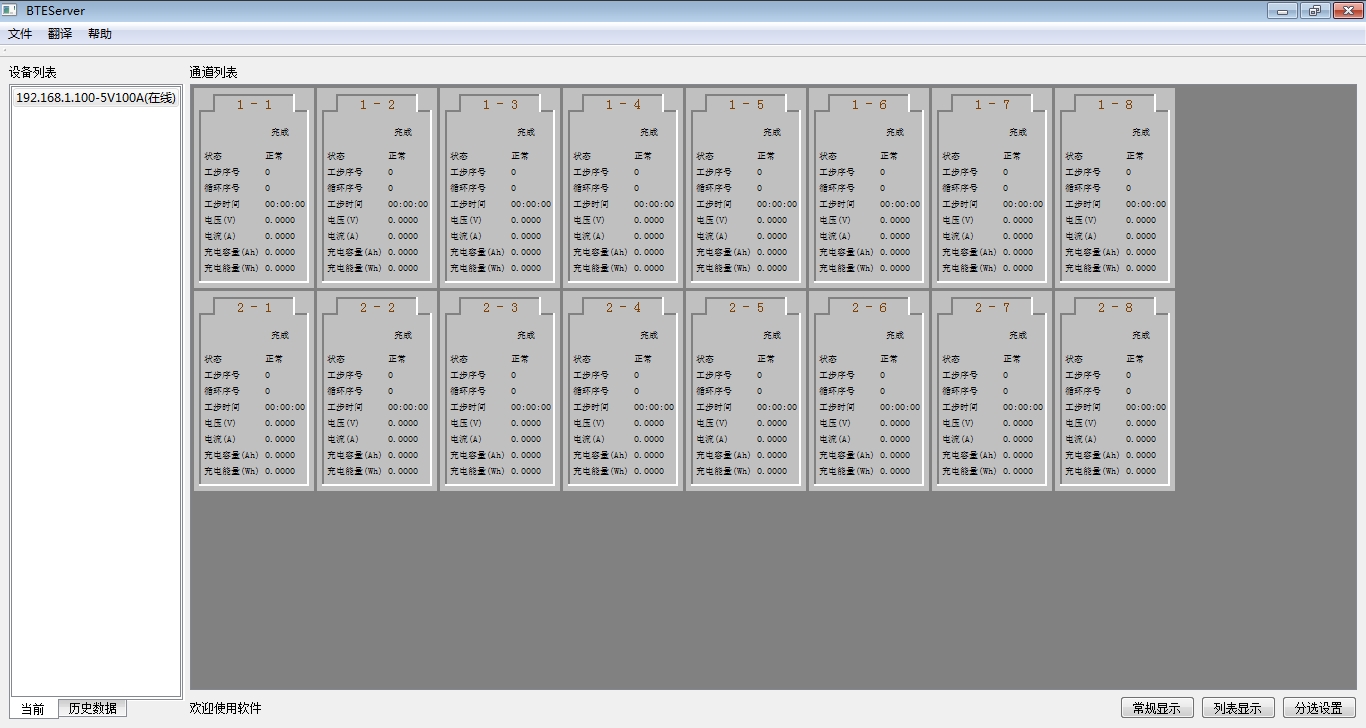Select channel panel 2 - 4

pyautogui.click(x=623, y=390)
